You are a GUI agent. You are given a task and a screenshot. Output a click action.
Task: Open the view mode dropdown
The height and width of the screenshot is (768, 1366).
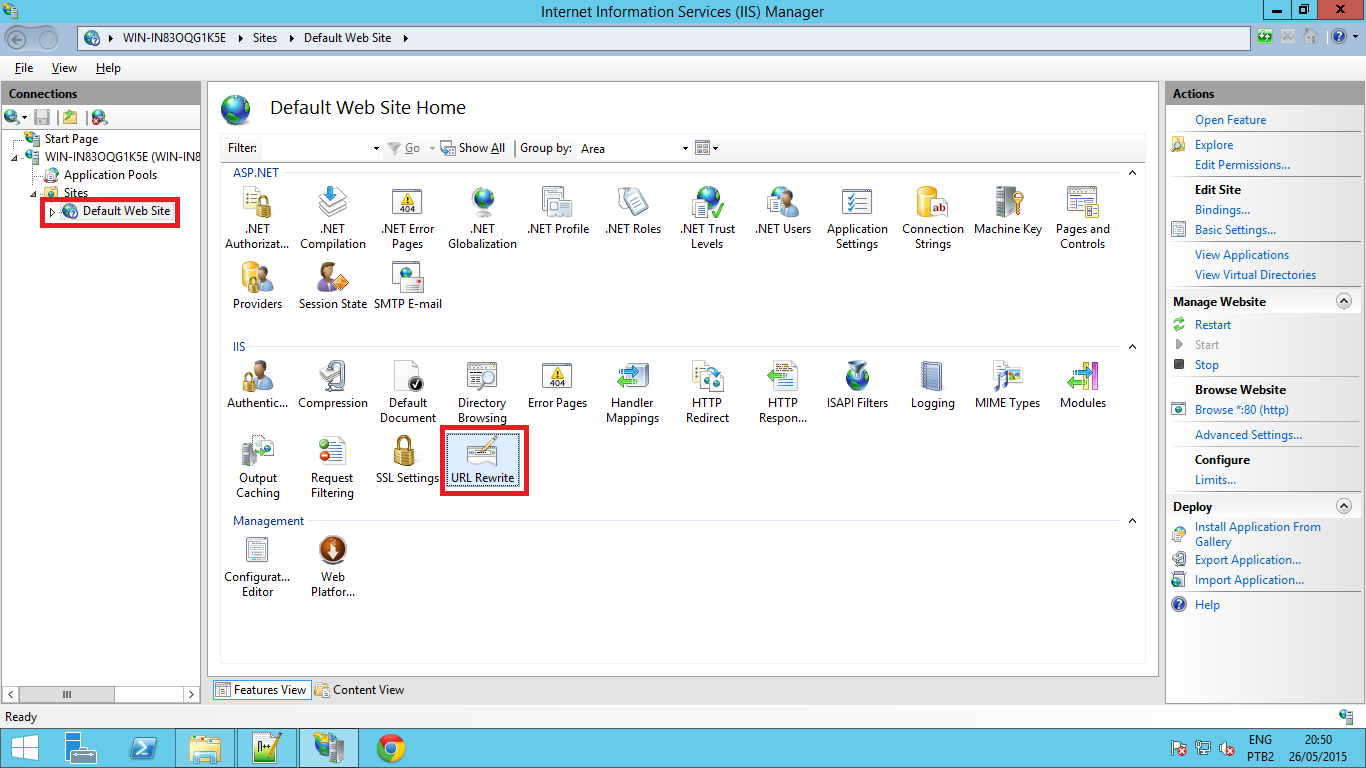click(x=707, y=148)
